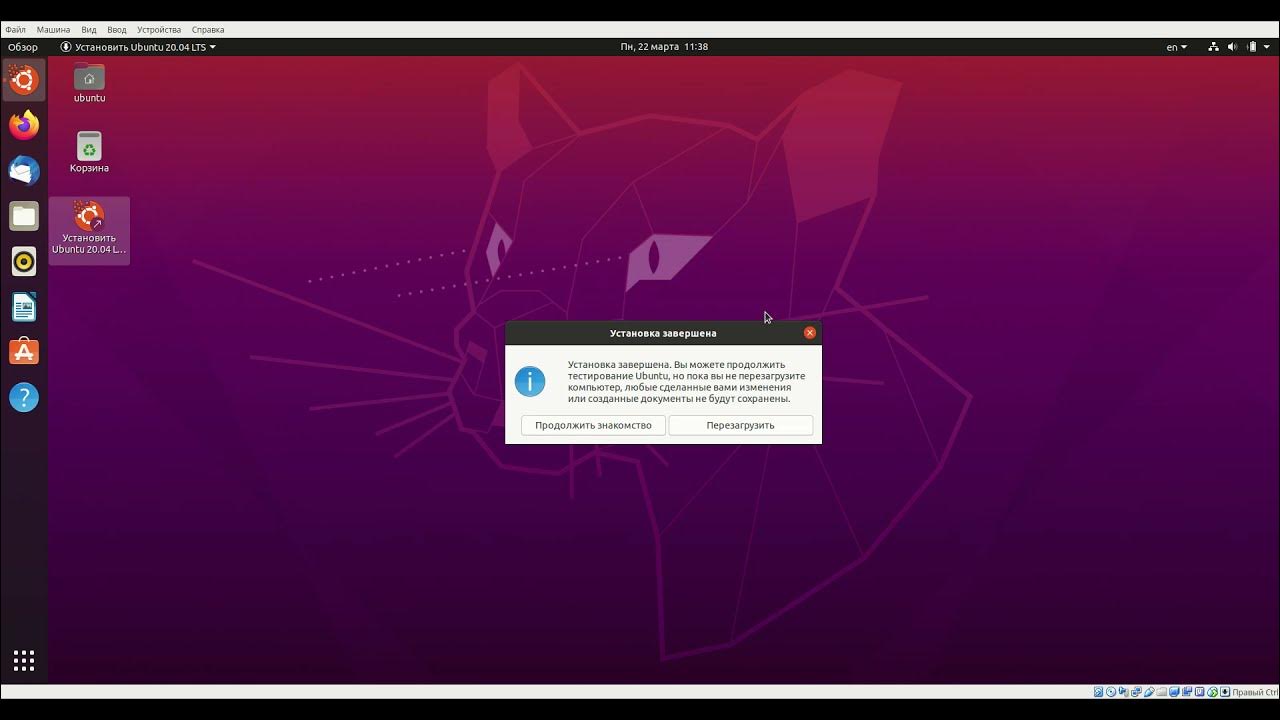This screenshot has height=720, width=1280.
Task: Open the Файл menu
Action: point(15,30)
